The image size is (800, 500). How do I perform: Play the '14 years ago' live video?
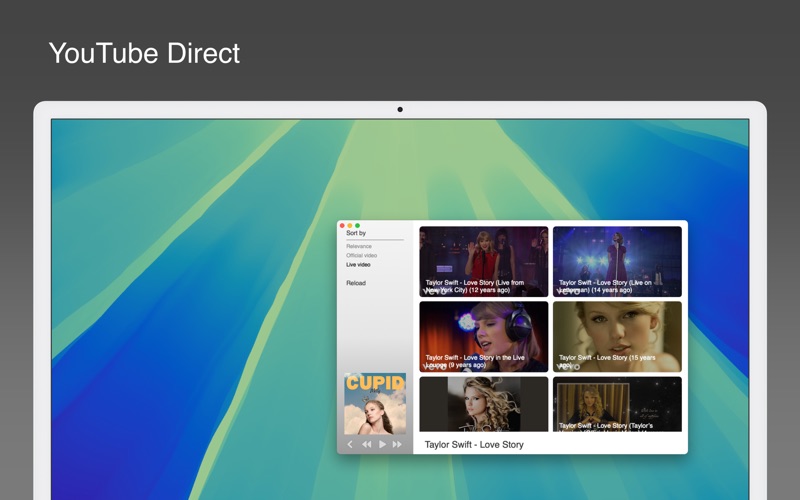tap(617, 261)
